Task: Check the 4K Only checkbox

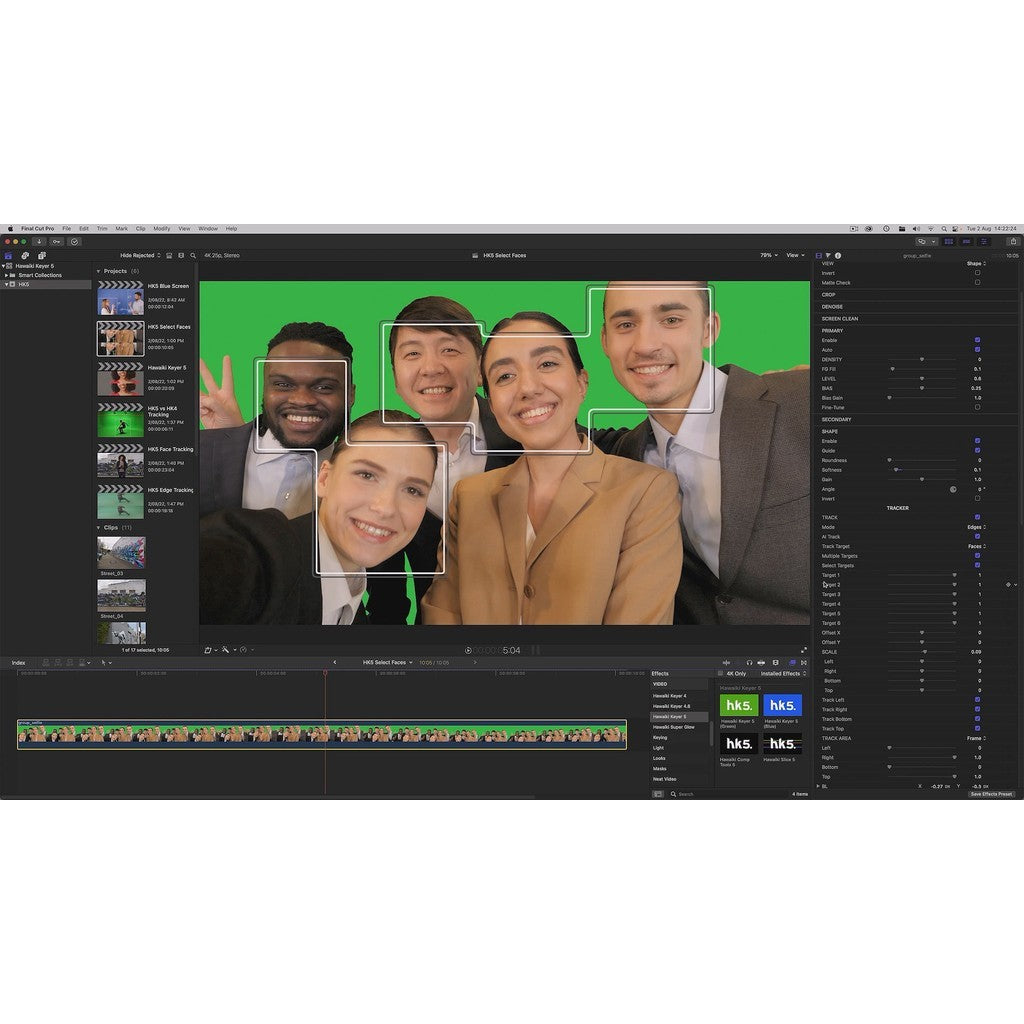Action: 721,673
